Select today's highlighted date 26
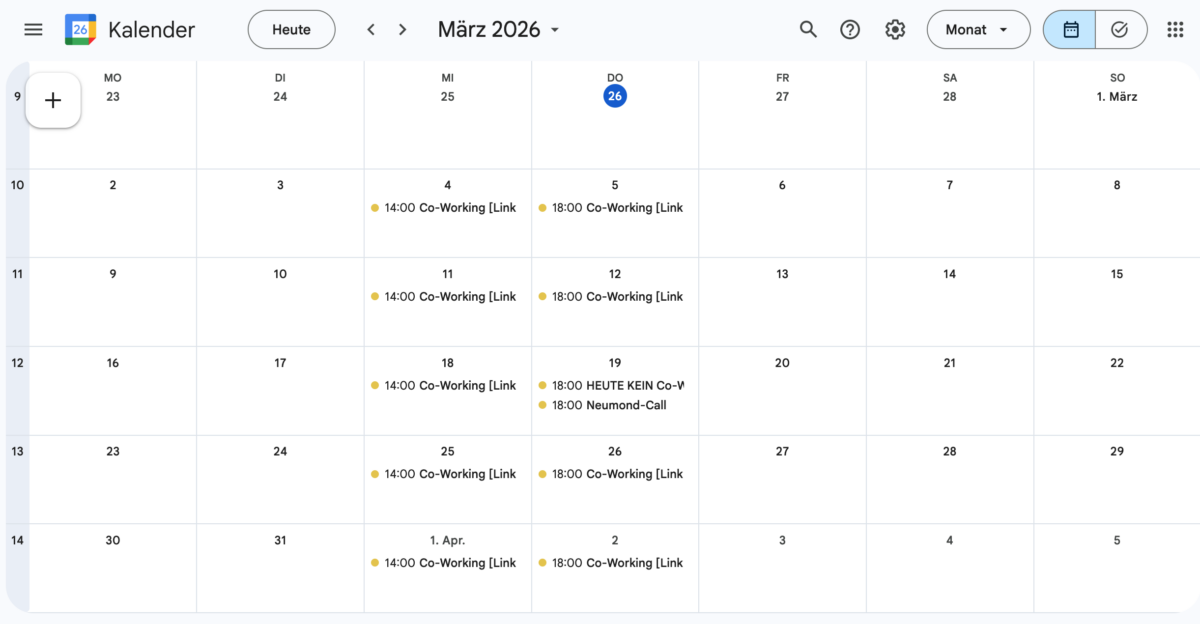Image resolution: width=1200 pixels, height=624 pixels. [615, 97]
